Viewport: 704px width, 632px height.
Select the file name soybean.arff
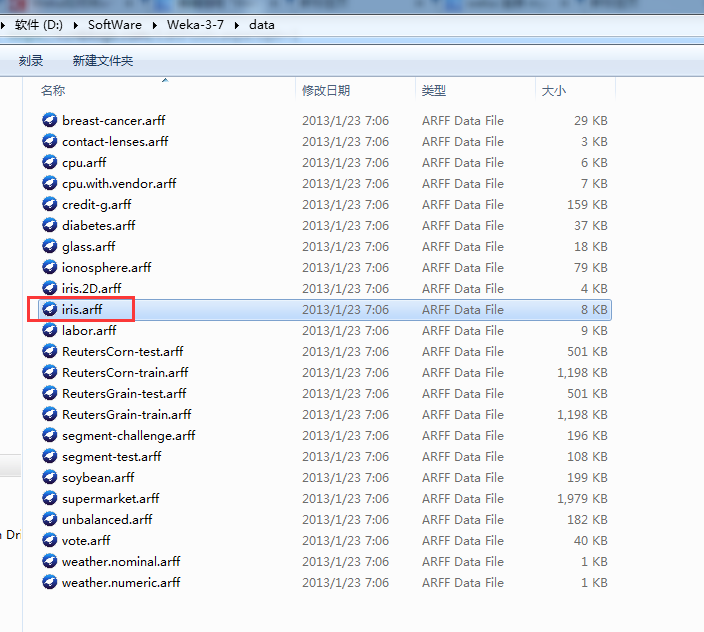(x=98, y=478)
